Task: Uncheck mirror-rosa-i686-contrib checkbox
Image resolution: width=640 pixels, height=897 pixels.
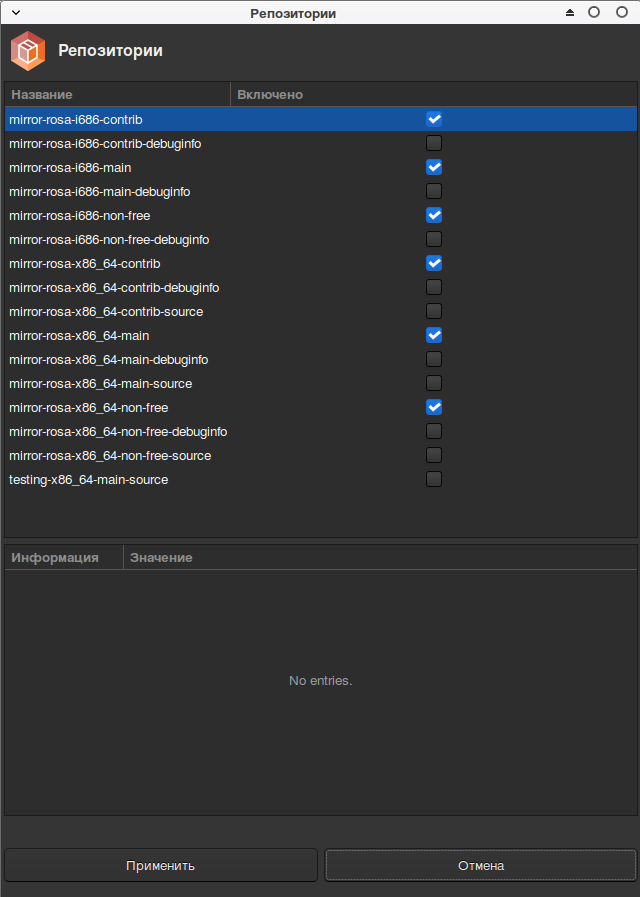Action: (x=434, y=119)
